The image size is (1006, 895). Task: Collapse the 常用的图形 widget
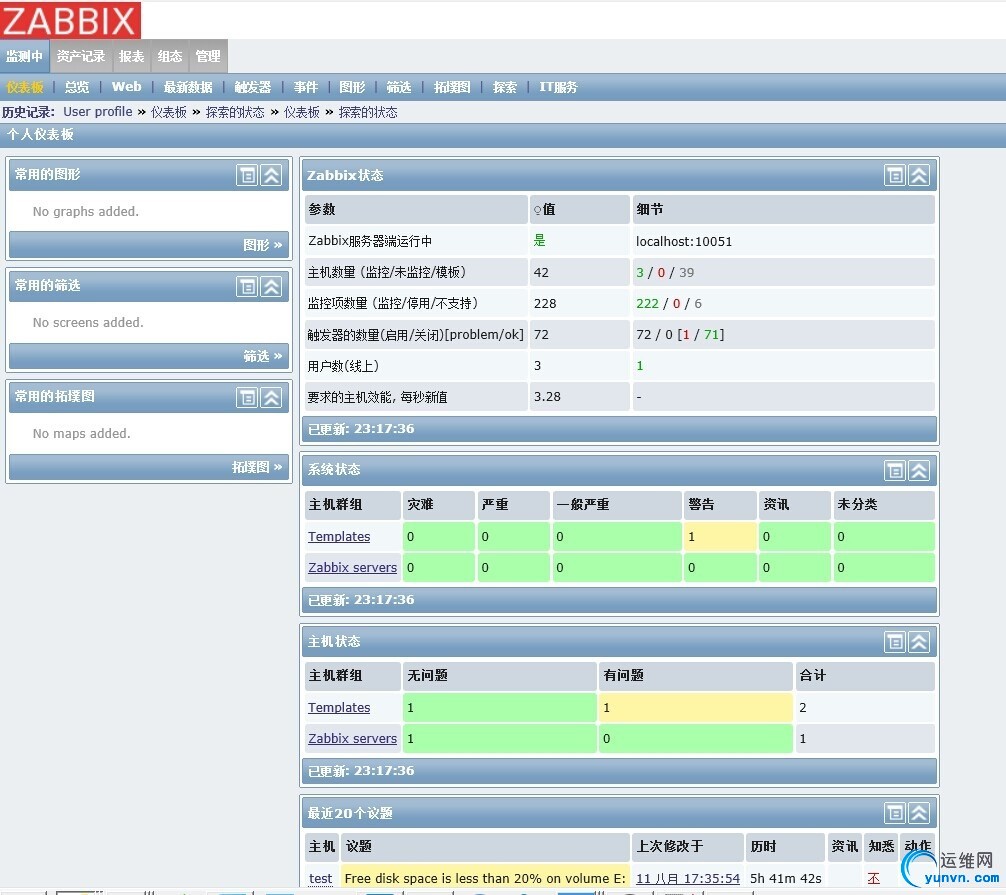pos(271,175)
